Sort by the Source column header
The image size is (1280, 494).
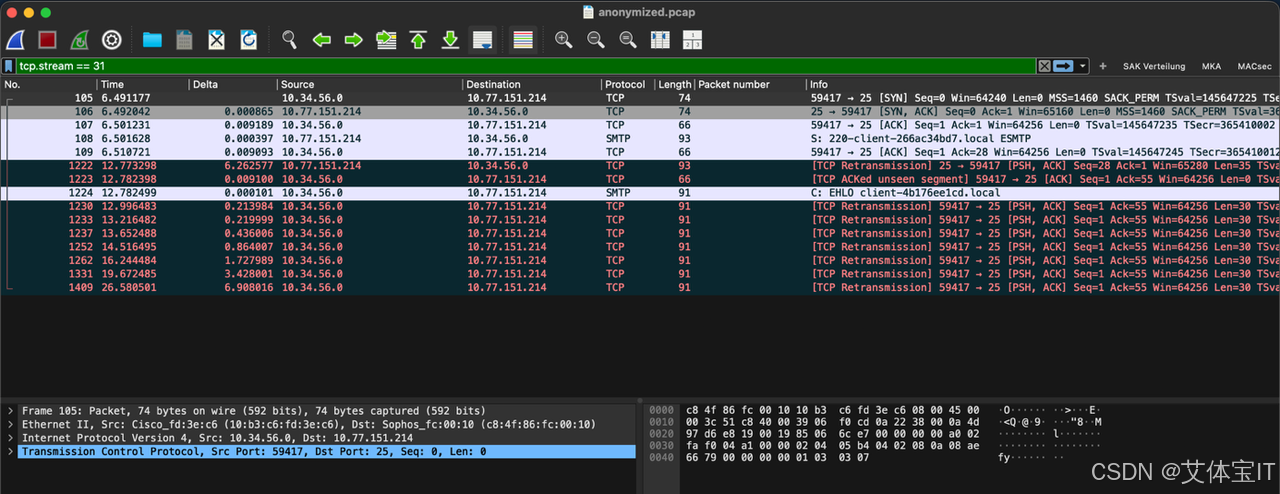click(370, 85)
